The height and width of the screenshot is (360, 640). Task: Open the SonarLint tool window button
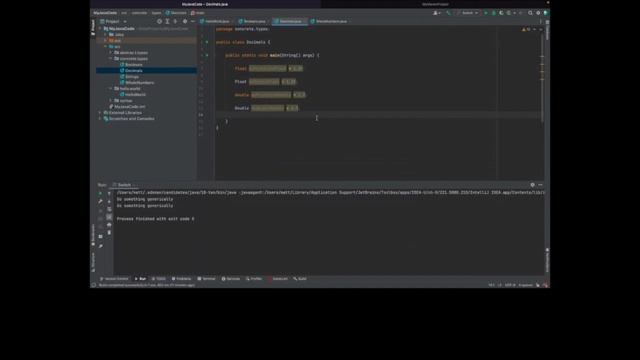tap(278, 279)
